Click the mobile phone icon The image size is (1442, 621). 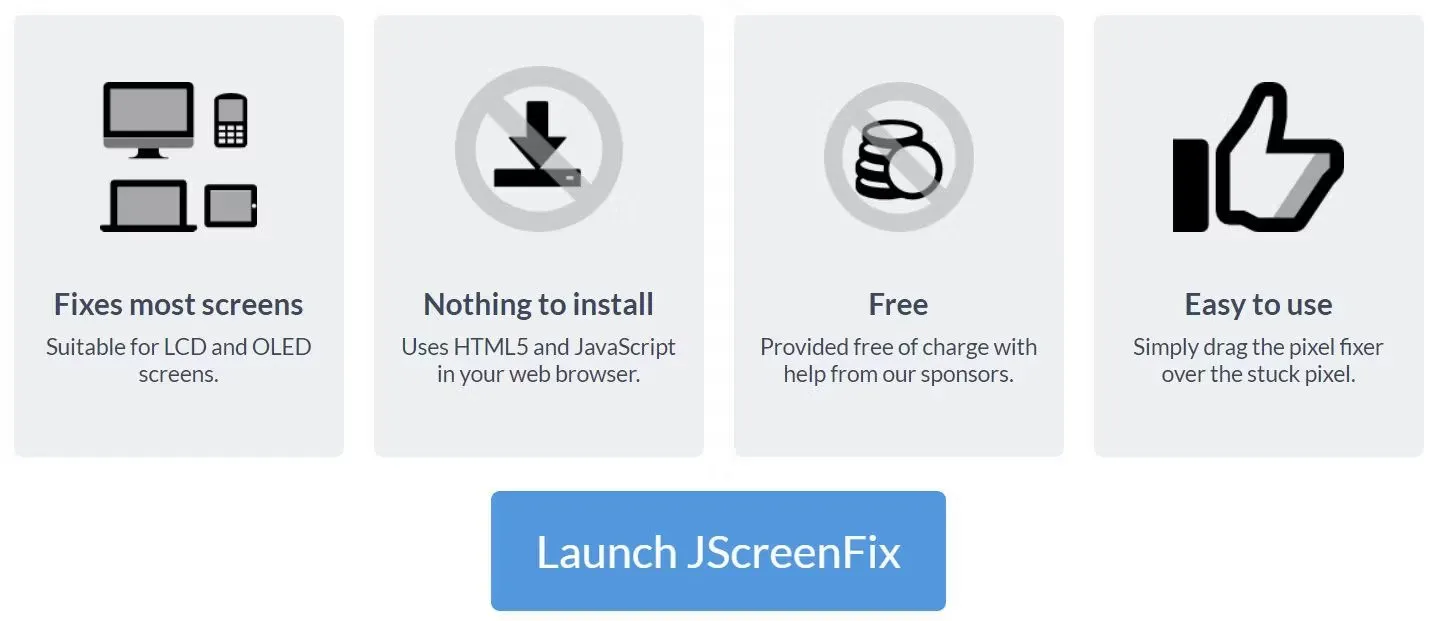coord(231,121)
